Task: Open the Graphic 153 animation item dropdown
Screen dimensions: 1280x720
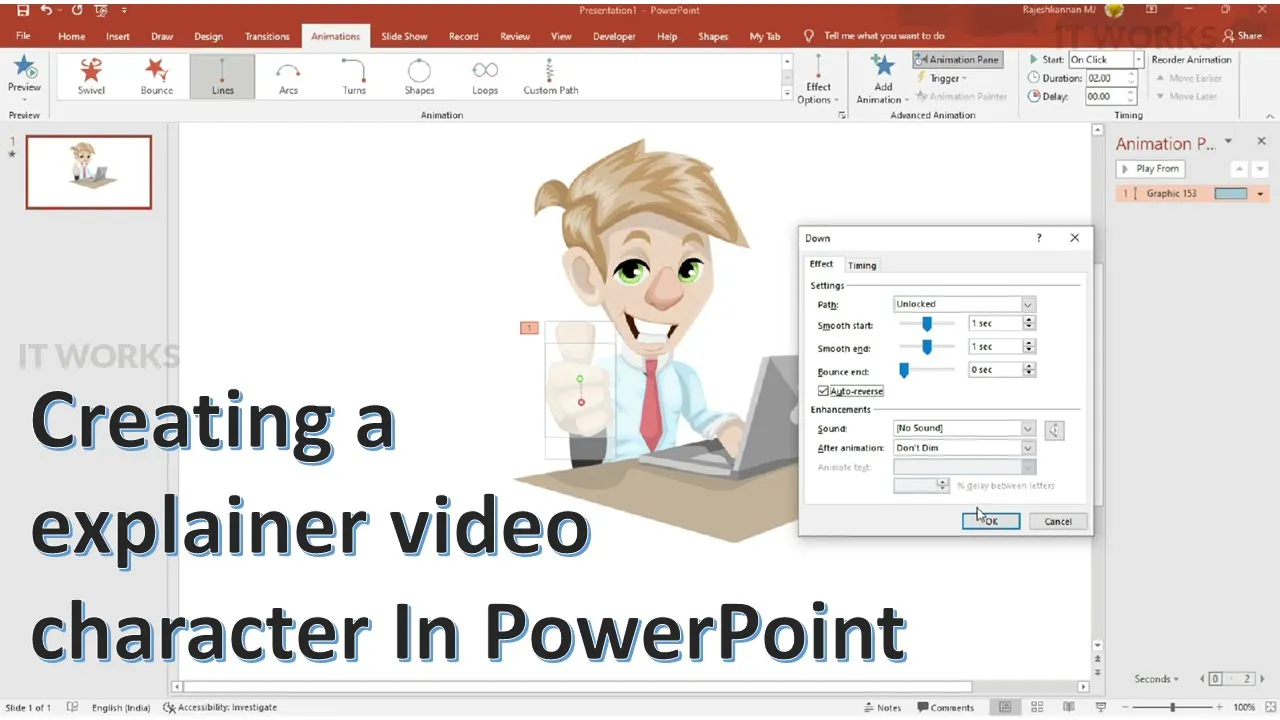Action: tap(1260, 194)
